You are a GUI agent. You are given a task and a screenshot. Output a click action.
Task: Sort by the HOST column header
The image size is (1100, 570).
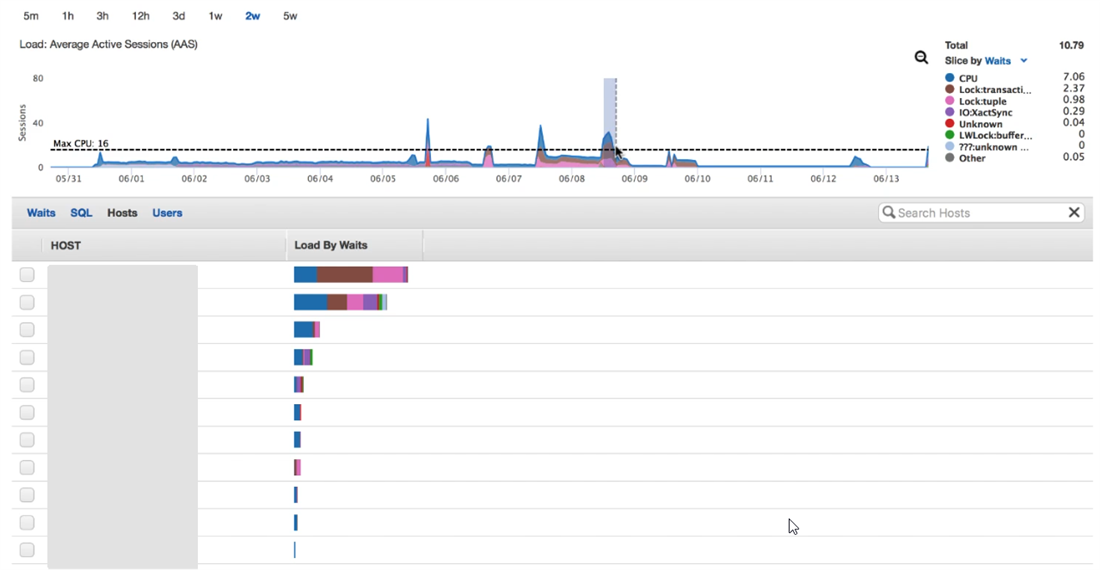coord(65,245)
